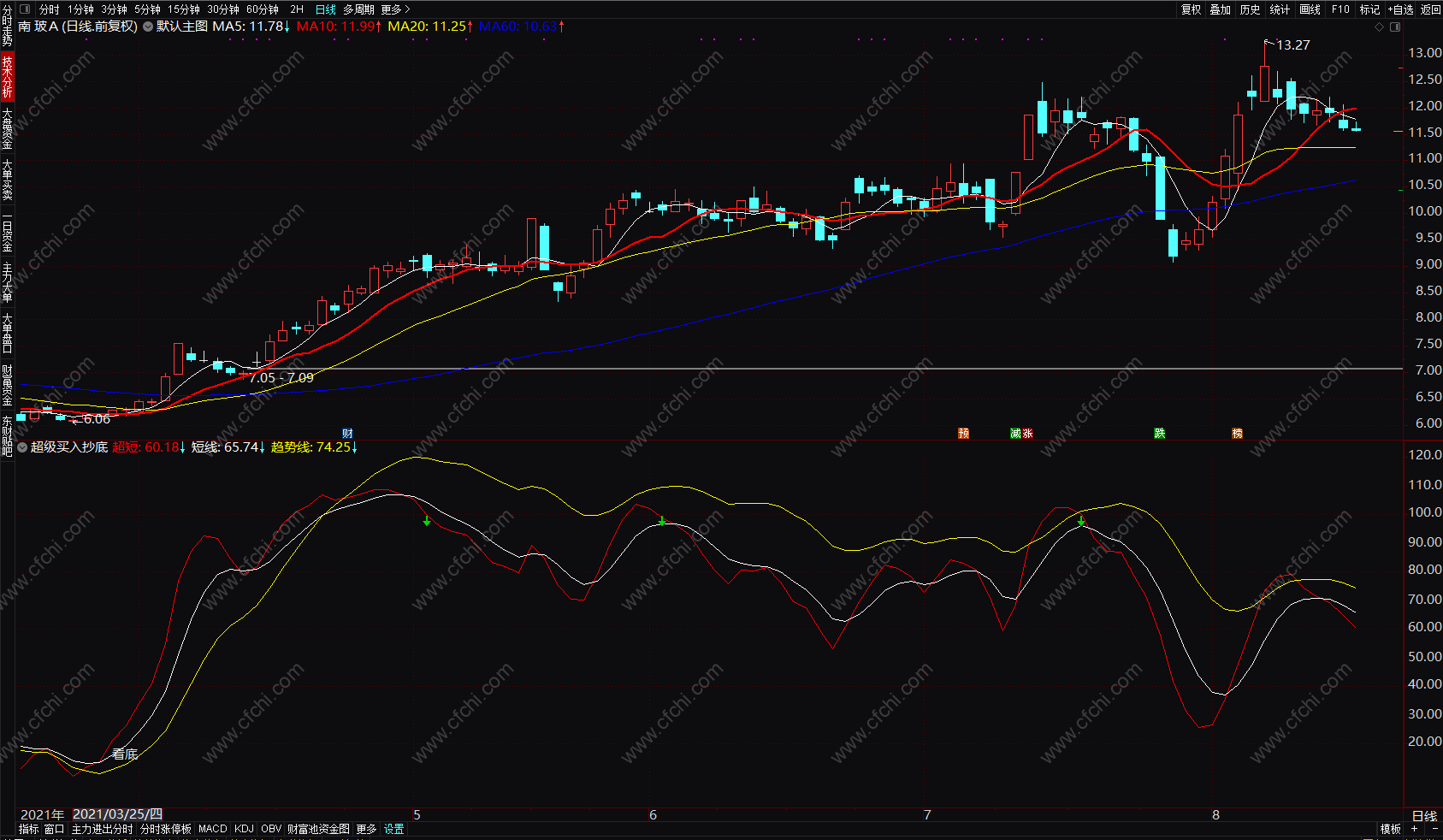Zoom out chart with minus button
The height and width of the screenshot is (840, 1443).
pos(1434,829)
